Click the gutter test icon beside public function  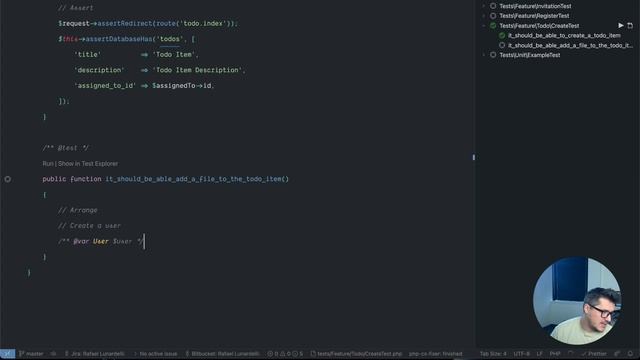[8, 179]
